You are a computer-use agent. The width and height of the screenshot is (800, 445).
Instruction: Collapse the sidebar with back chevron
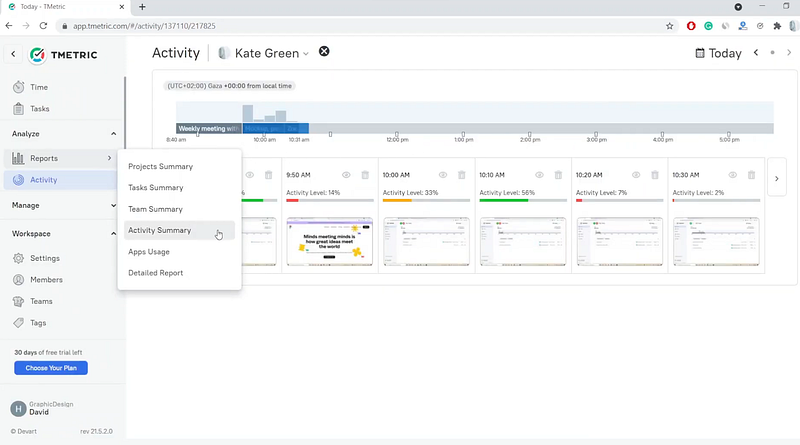tap(13, 54)
